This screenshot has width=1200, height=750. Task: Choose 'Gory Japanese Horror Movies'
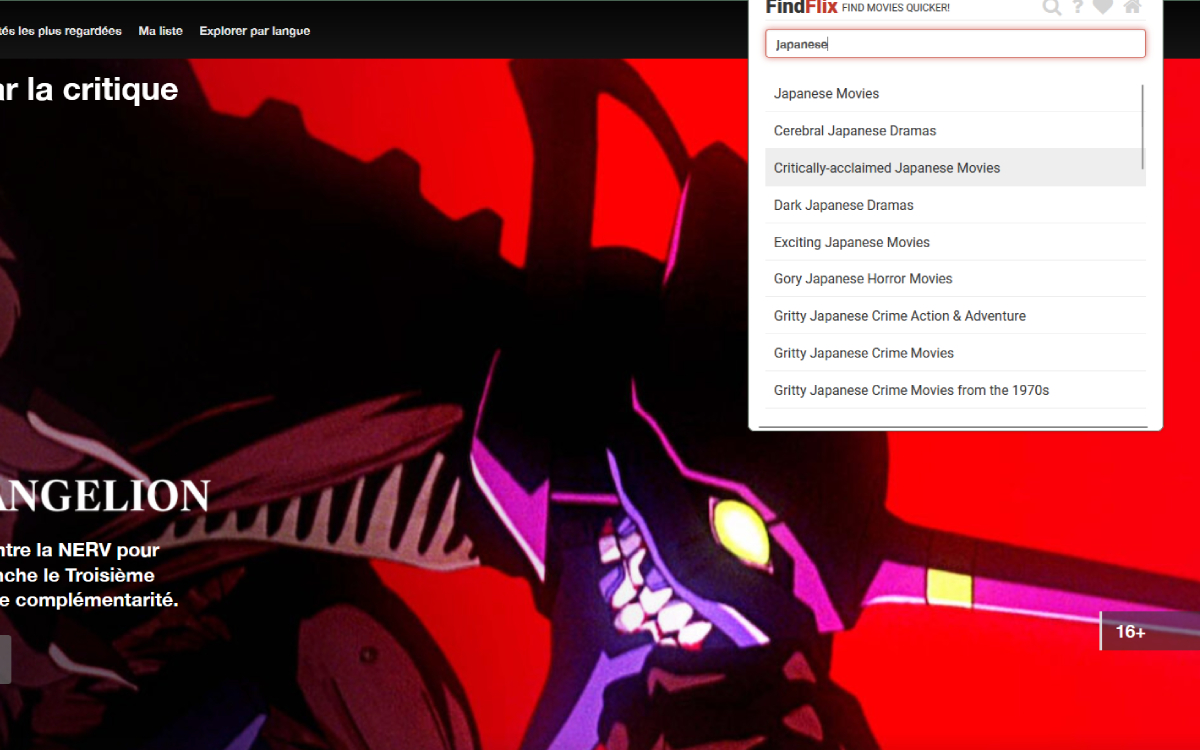point(955,279)
